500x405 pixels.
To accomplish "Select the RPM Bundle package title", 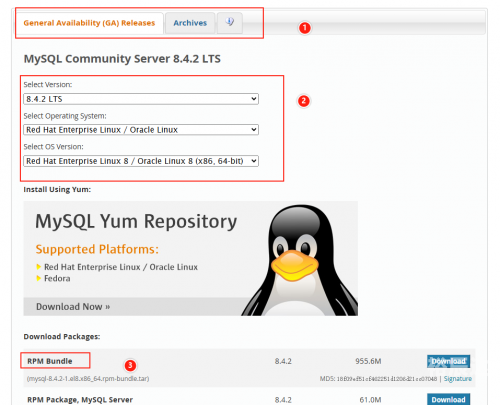I will [x=50, y=361].
